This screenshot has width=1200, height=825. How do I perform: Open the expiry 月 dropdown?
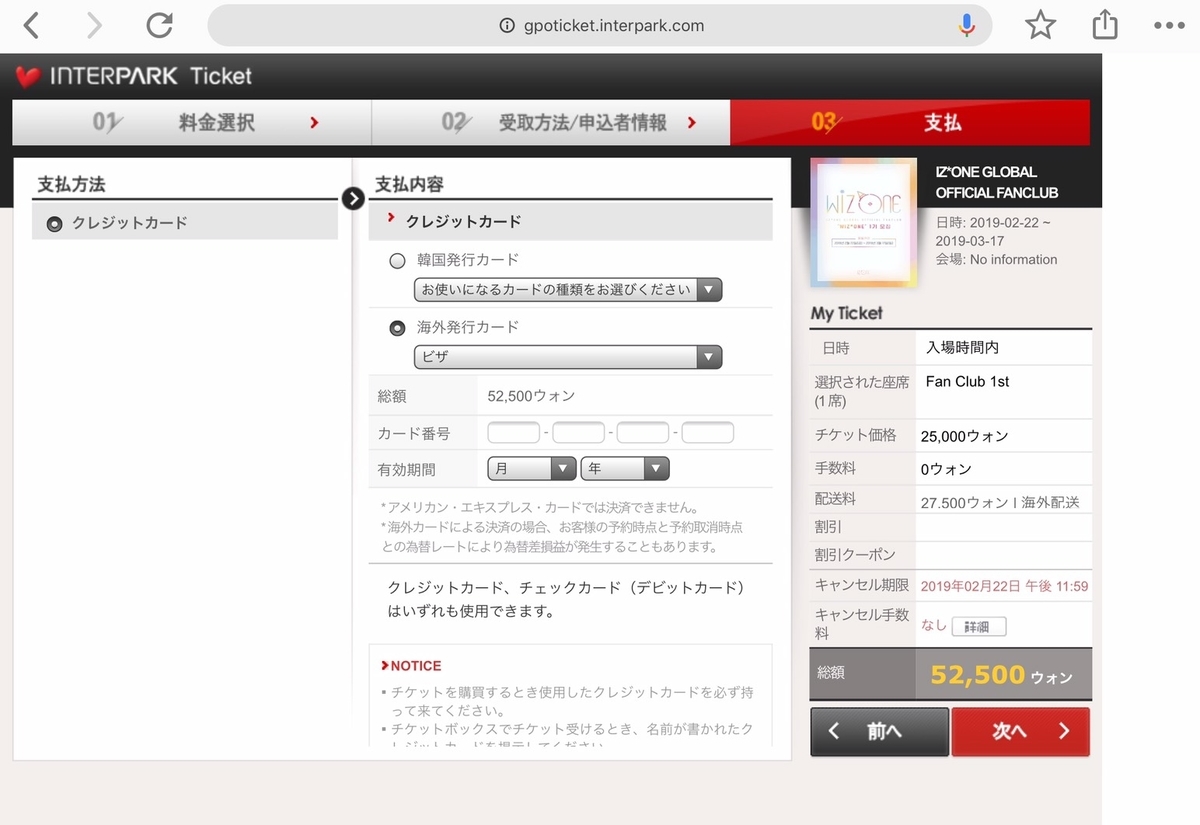coord(532,468)
